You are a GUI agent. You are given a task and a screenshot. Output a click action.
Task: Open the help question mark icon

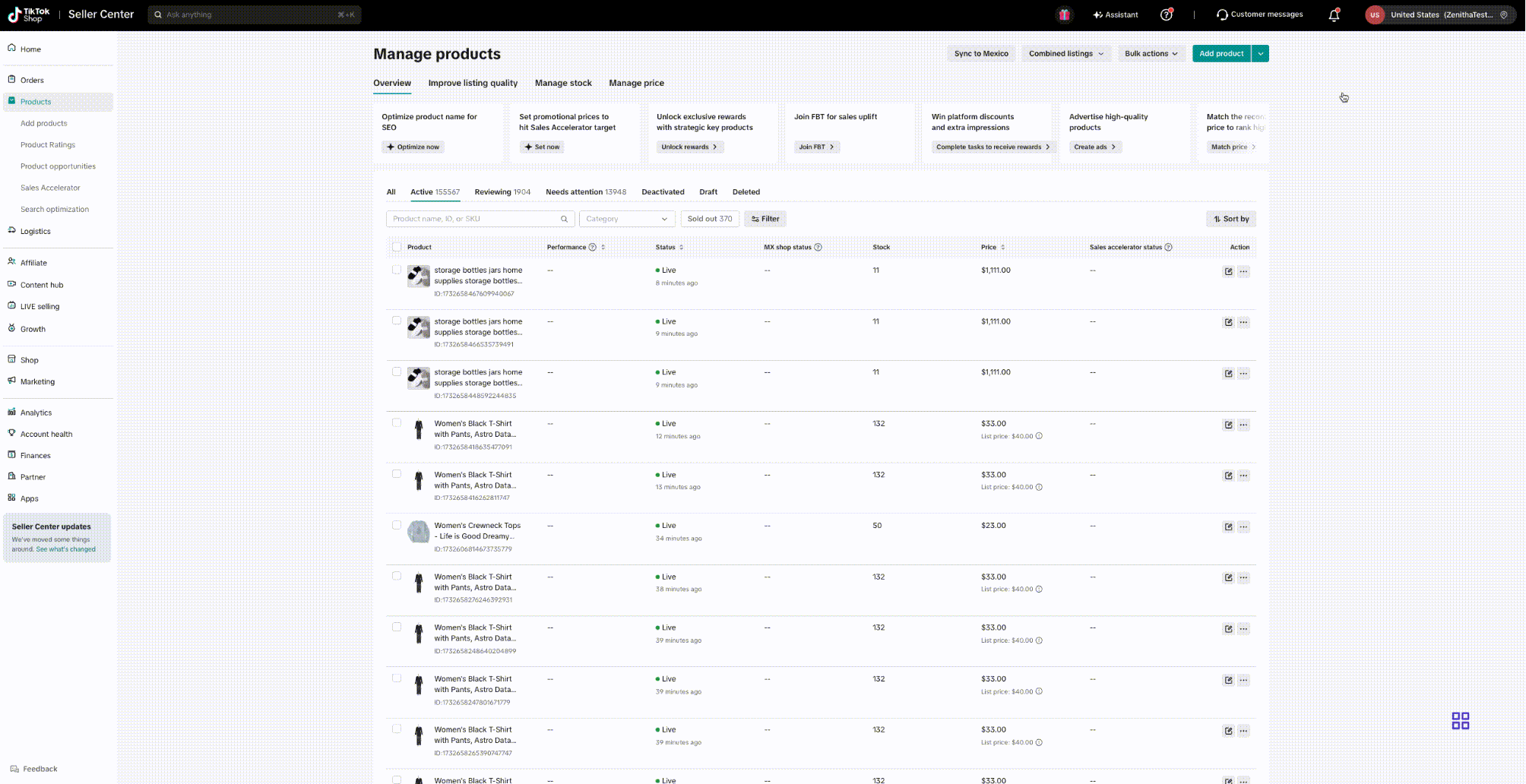coord(1167,14)
